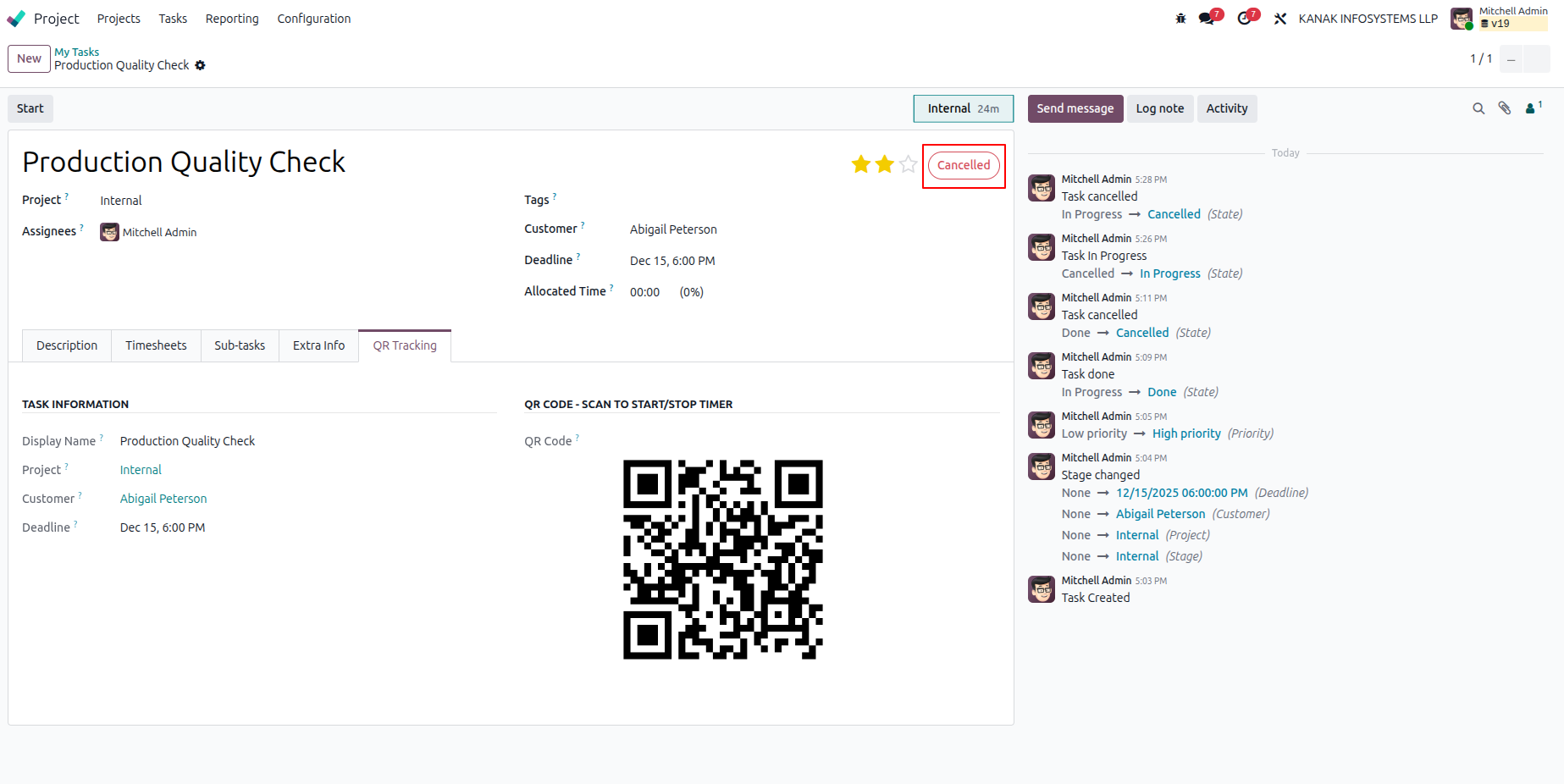This screenshot has width=1564, height=784.
Task: Open the Configuration menu
Action: (314, 19)
